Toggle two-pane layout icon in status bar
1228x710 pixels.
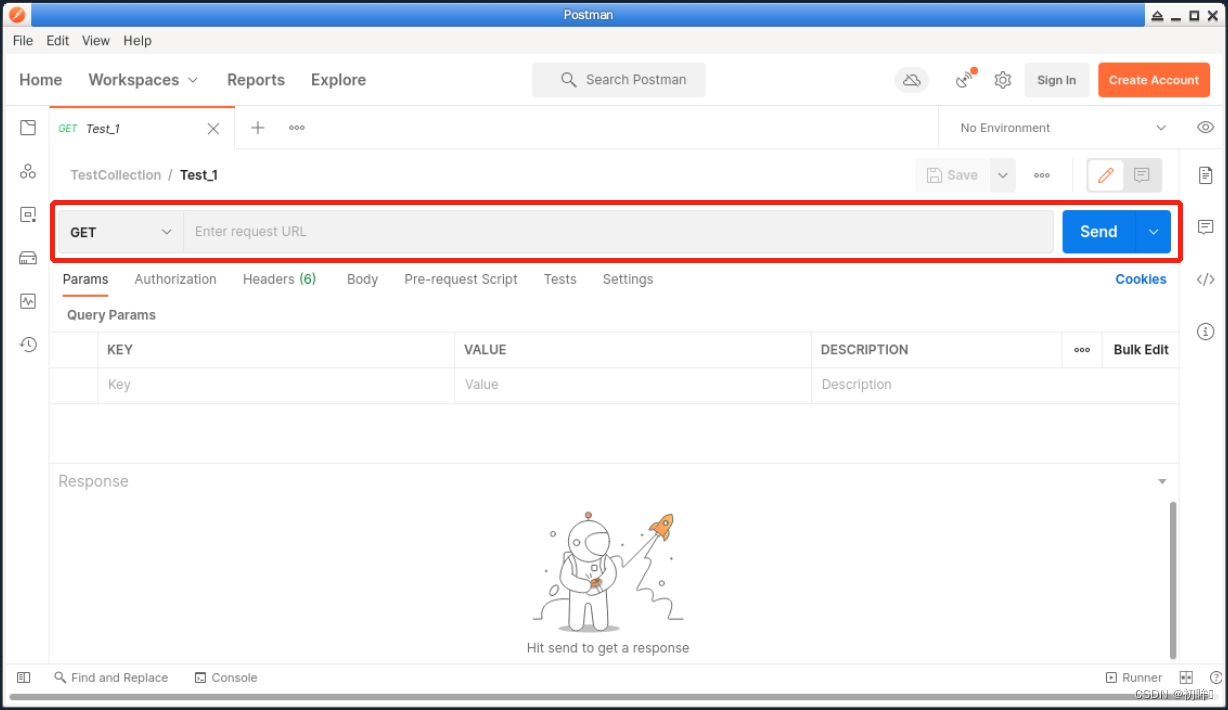(x=1186, y=677)
